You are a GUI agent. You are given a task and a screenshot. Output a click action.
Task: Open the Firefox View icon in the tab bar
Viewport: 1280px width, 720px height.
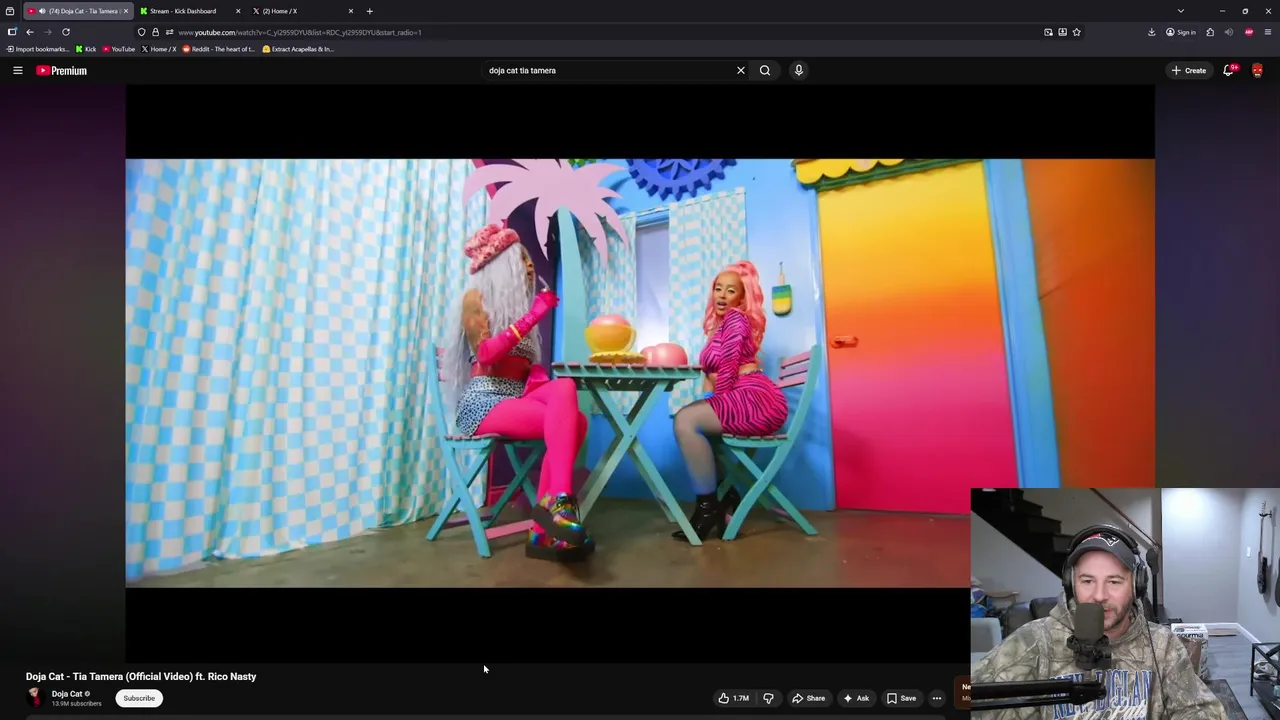click(10, 11)
